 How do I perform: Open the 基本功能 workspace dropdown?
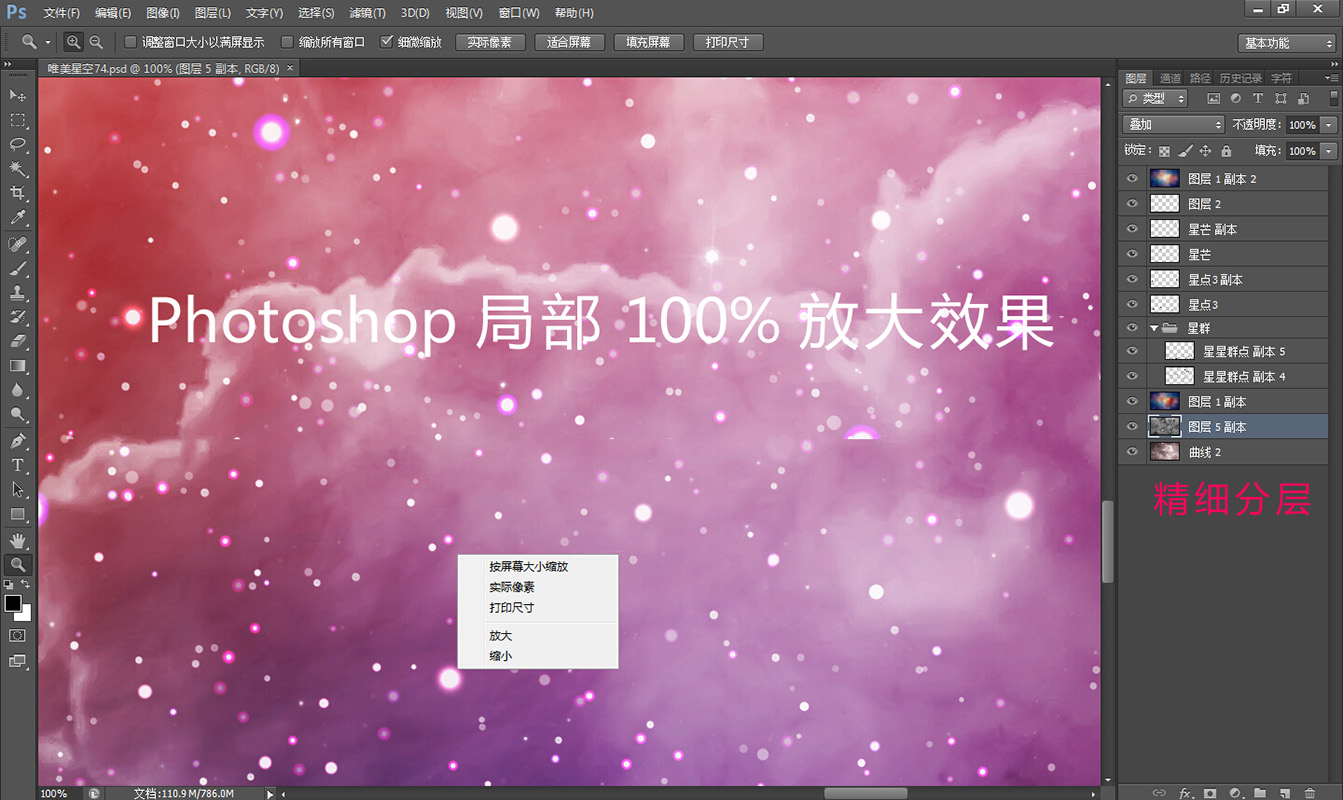(1286, 43)
